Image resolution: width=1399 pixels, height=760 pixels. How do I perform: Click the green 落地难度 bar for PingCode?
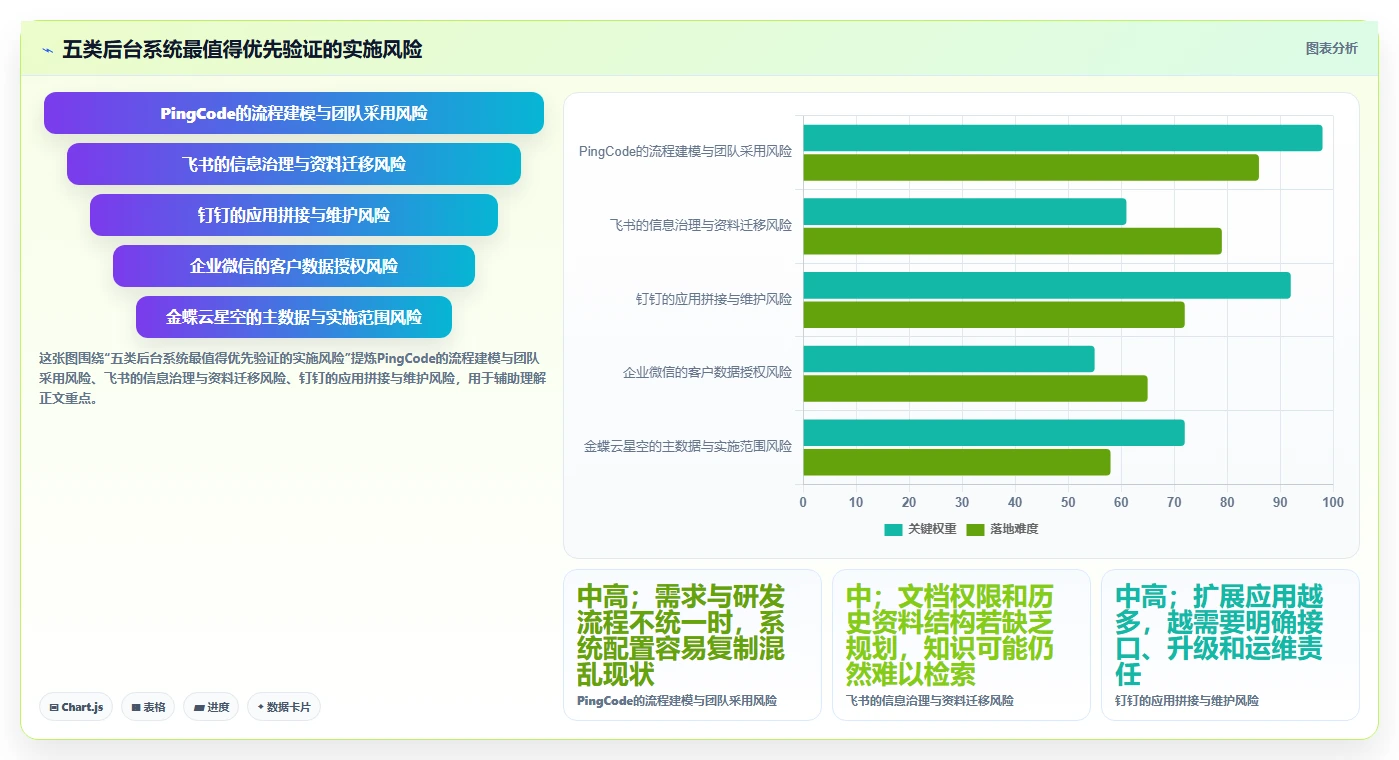tap(1031, 167)
